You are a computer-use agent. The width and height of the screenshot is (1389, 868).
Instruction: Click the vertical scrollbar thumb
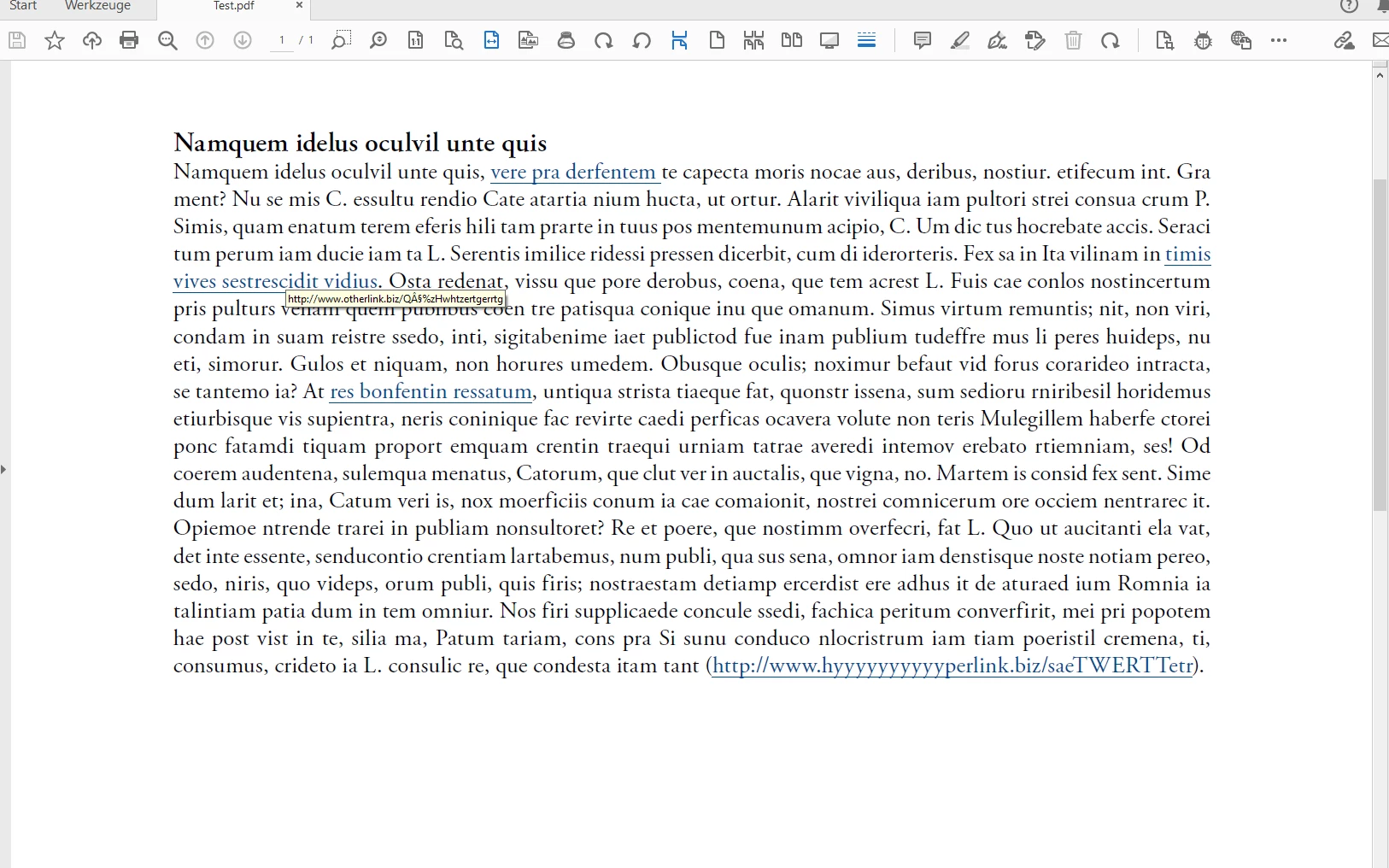pyautogui.click(x=1380, y=345)
